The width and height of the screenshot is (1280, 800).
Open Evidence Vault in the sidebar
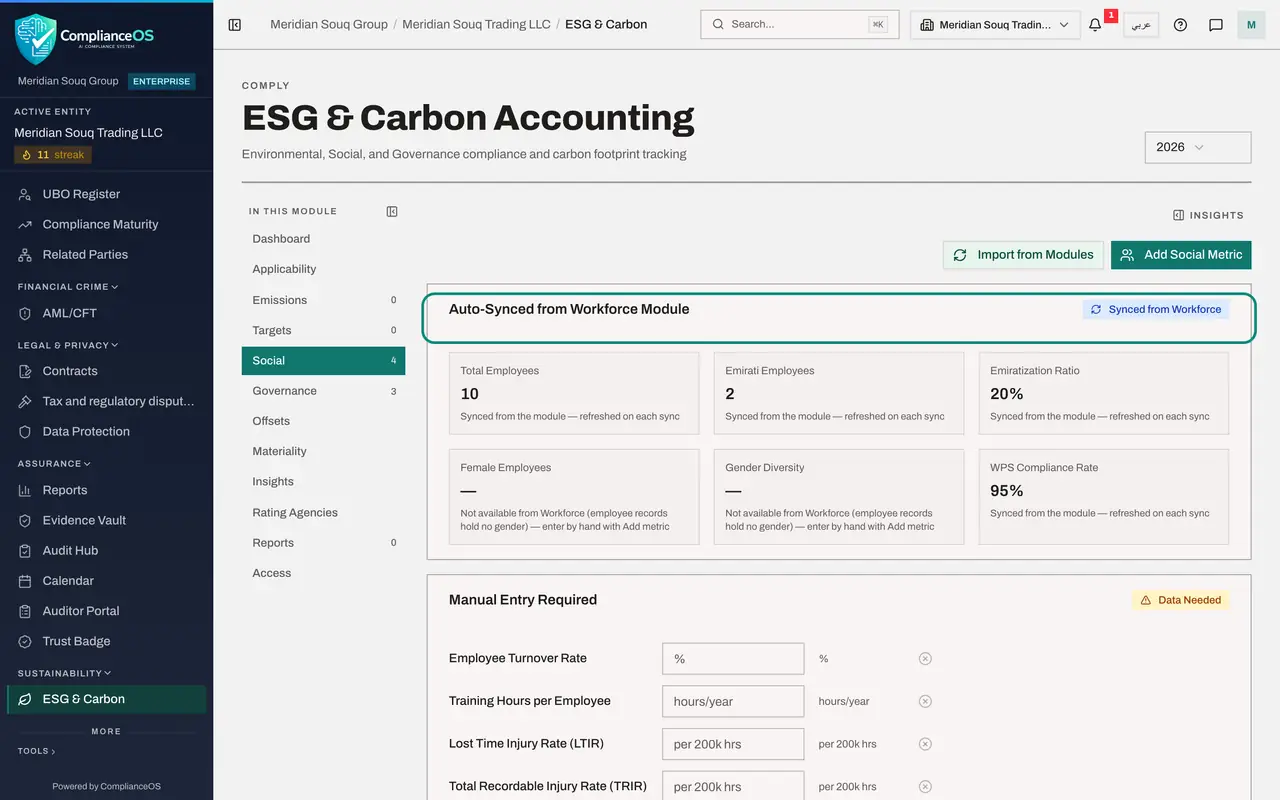click(x=106, y=520)
